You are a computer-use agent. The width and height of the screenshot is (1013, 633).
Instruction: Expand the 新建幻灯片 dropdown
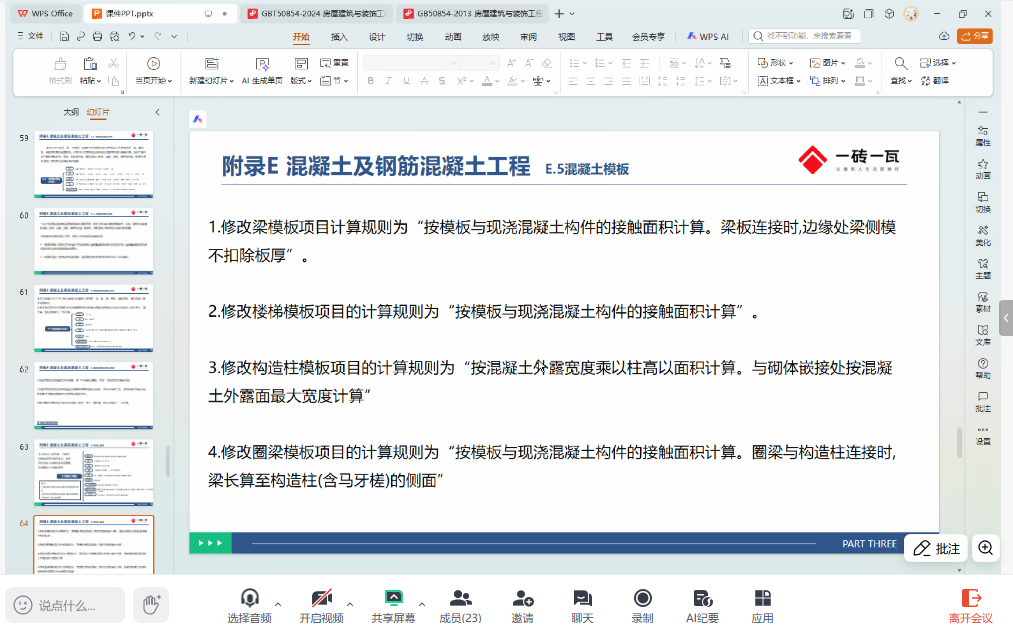tap(210, 81)
